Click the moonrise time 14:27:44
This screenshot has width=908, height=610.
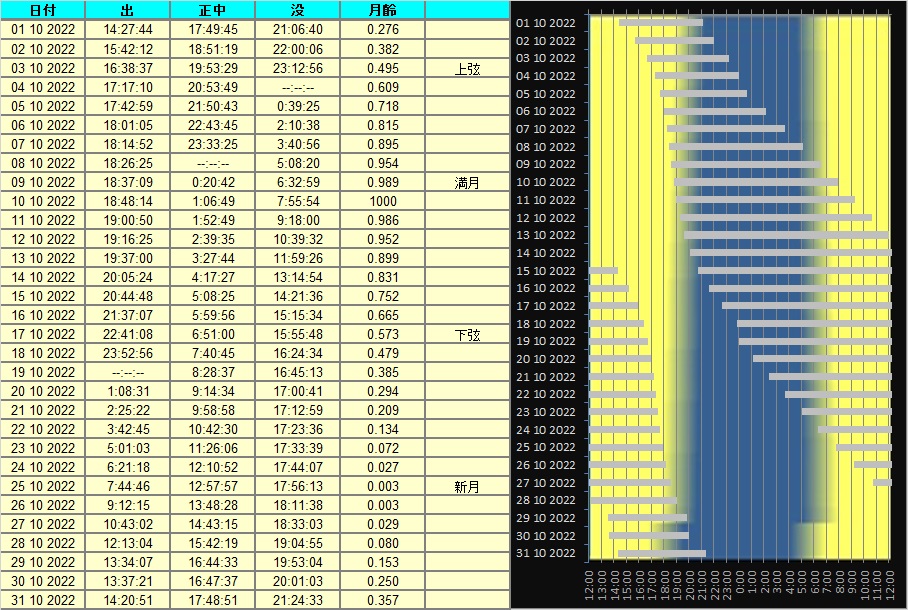[128, 30]
